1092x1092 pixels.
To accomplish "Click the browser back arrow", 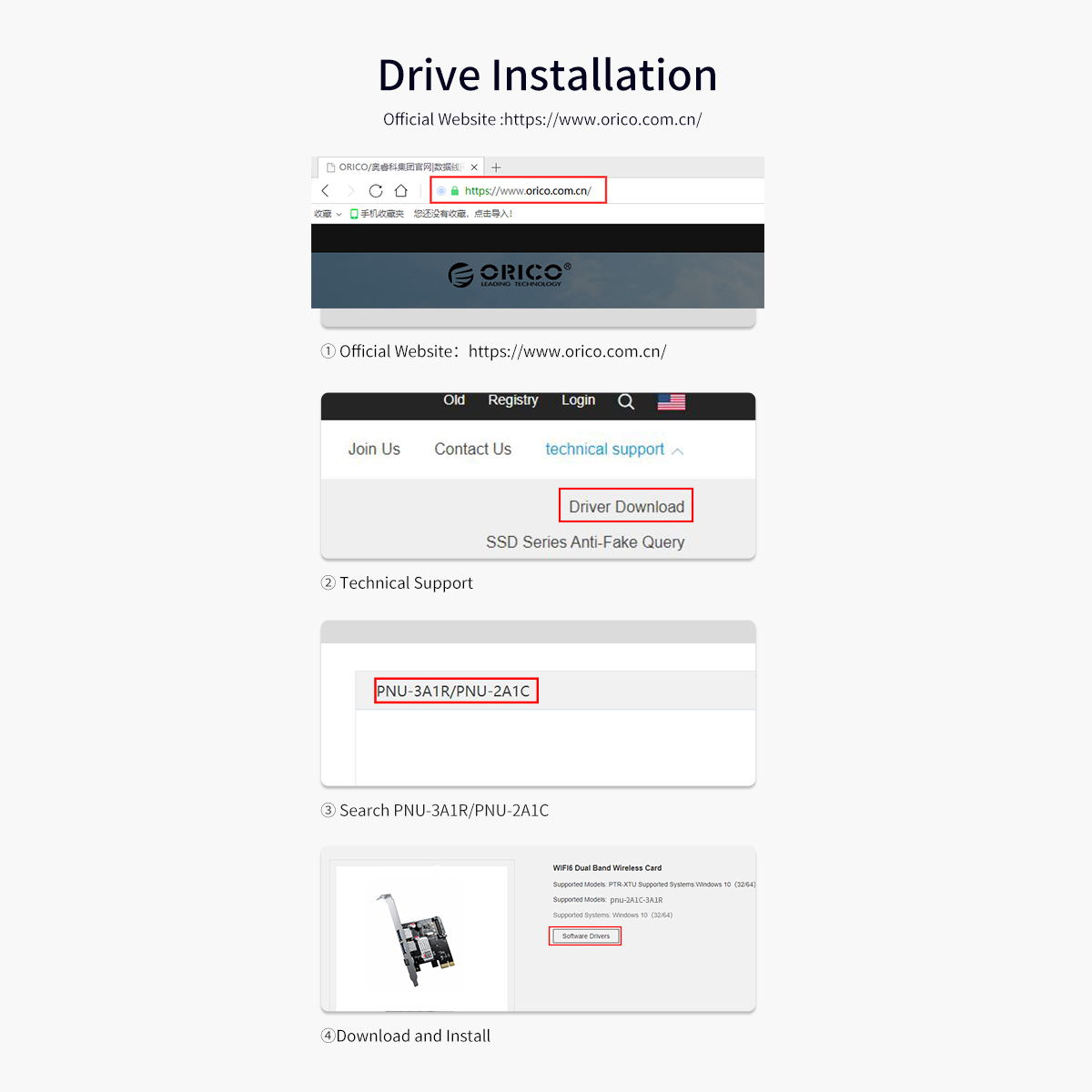I will click(x=326, y=190).
